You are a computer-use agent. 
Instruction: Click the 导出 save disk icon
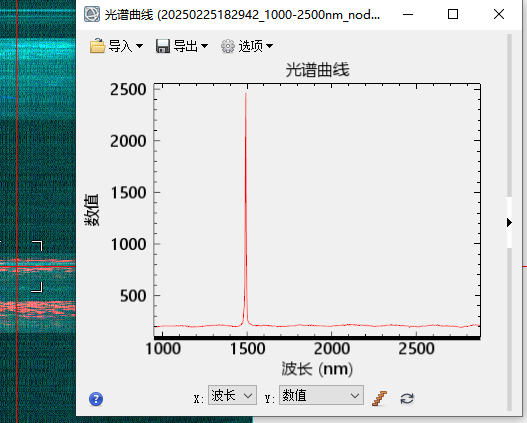click(163, 46)
